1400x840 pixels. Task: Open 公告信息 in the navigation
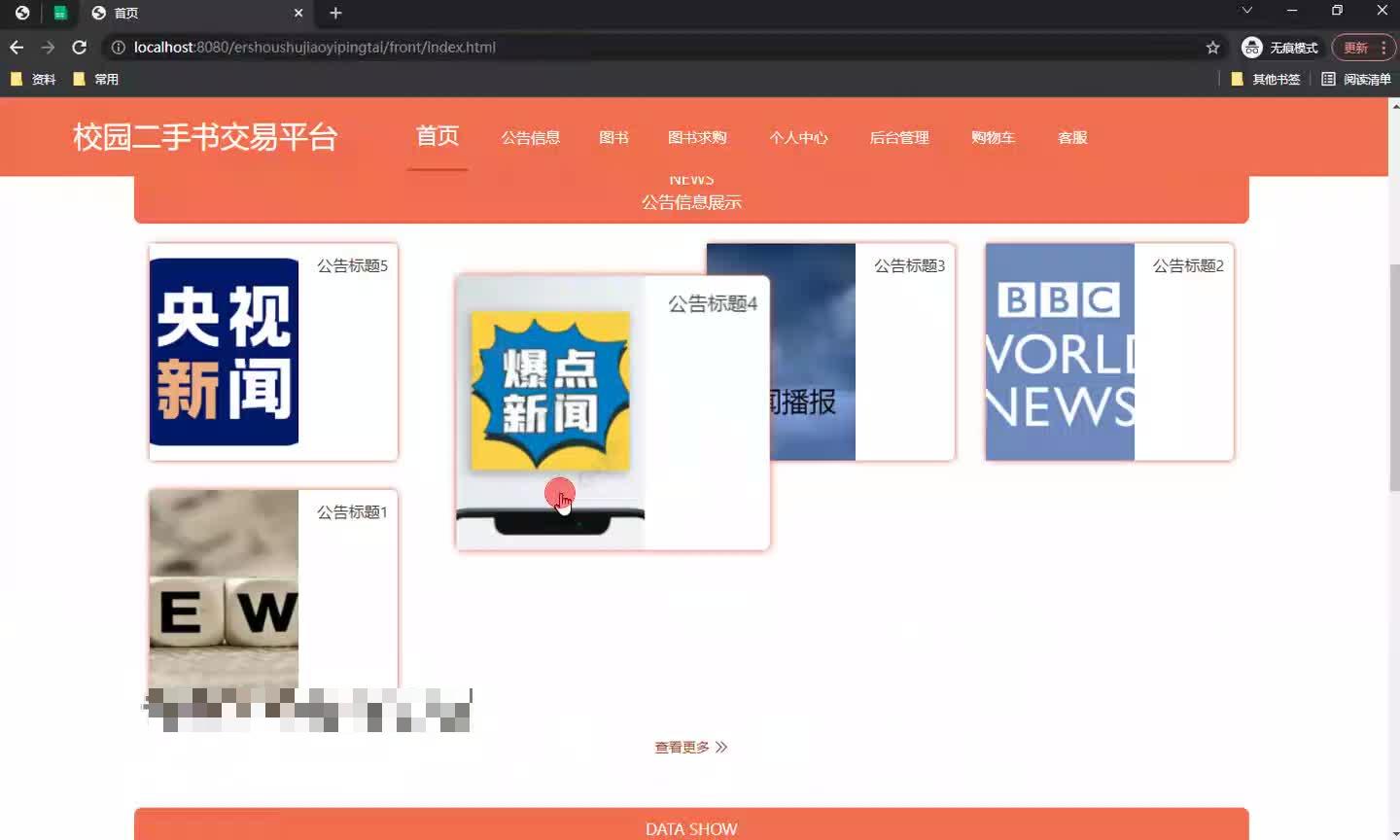tap(531, 137)
